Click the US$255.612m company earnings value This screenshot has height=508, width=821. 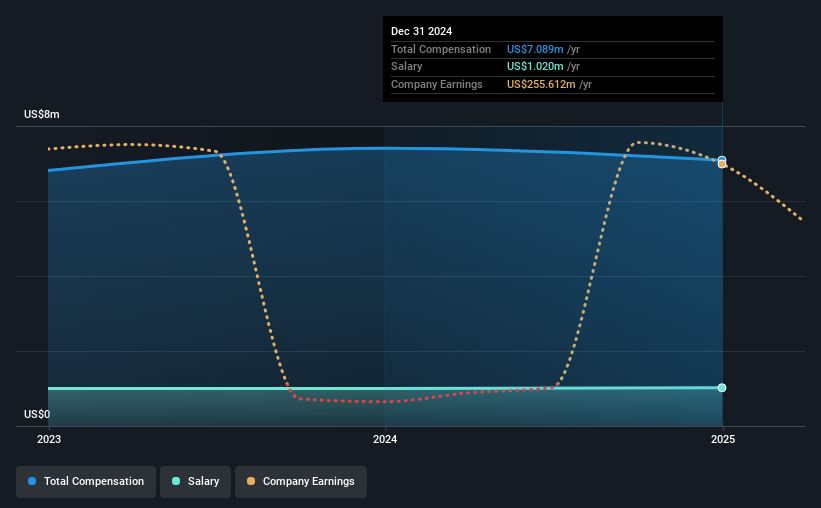coord(541,84)
